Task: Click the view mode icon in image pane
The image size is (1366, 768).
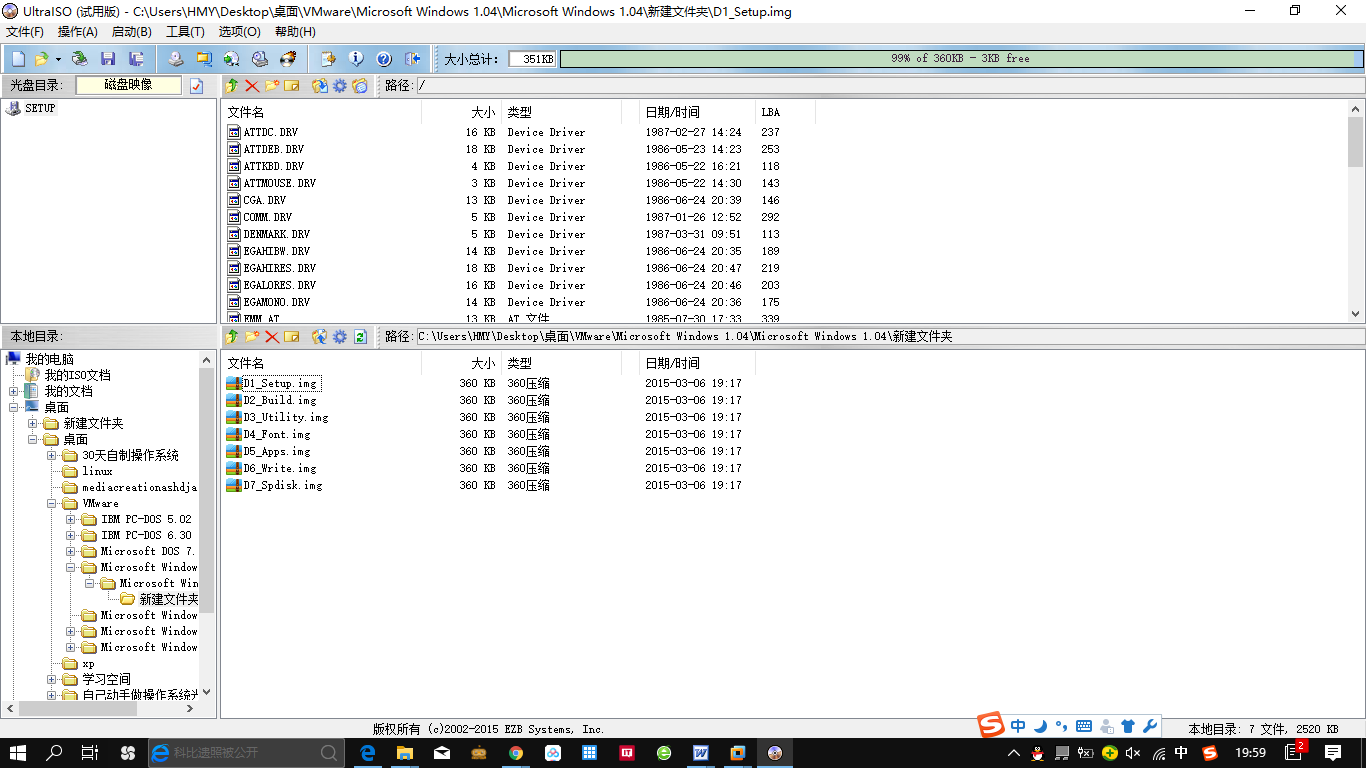Action: coord(360,86)
